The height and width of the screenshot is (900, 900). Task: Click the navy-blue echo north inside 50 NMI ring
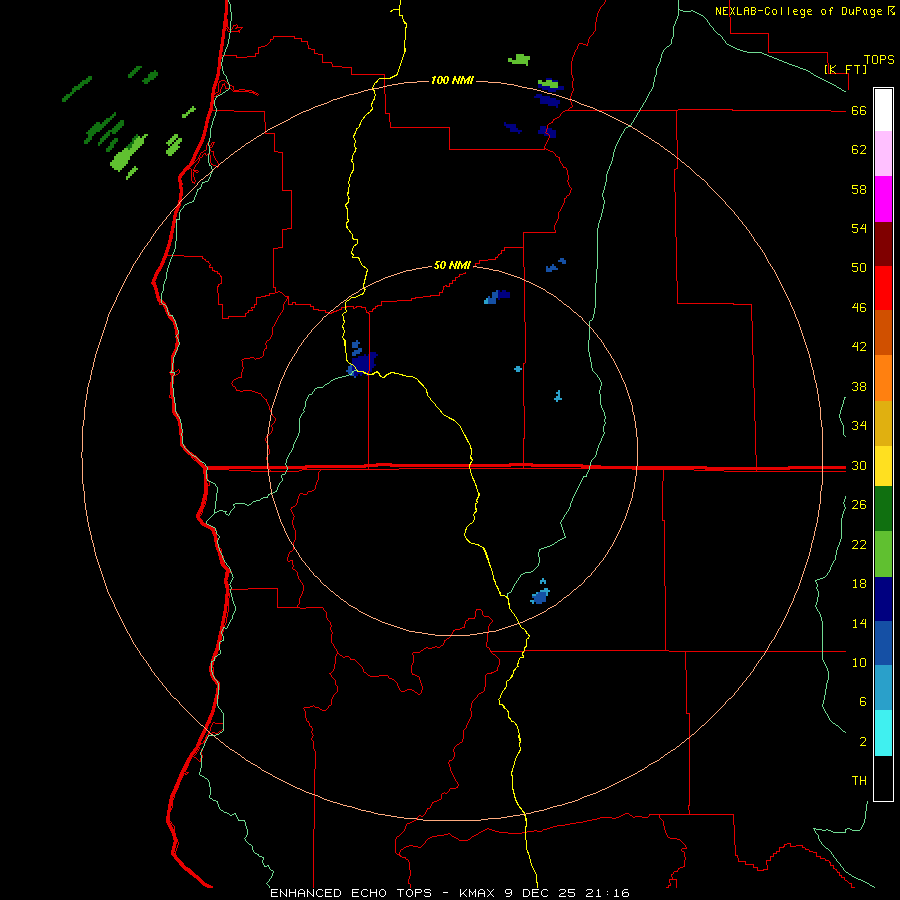click(497, 297)
